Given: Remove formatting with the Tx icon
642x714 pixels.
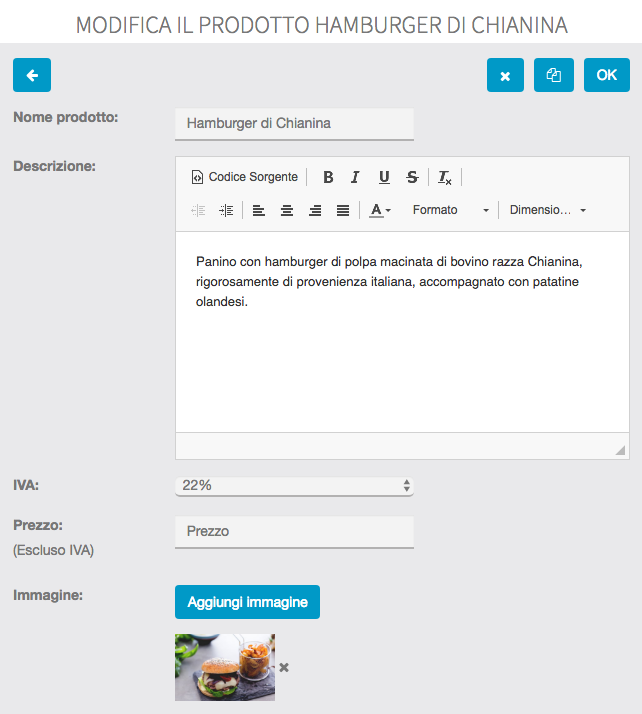Looking at the screenshot, I should click(445, 177).
